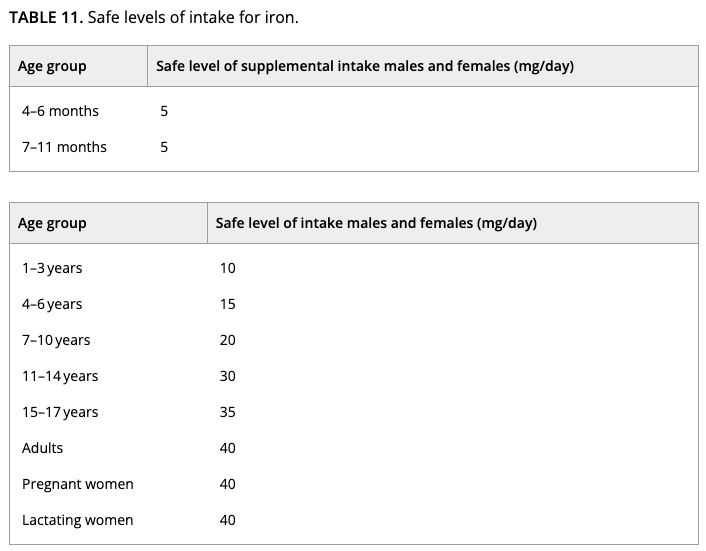Click the "7–10 years" row label
The width and height of the screenshot is (706, 551).
click(x=56, y=340)
